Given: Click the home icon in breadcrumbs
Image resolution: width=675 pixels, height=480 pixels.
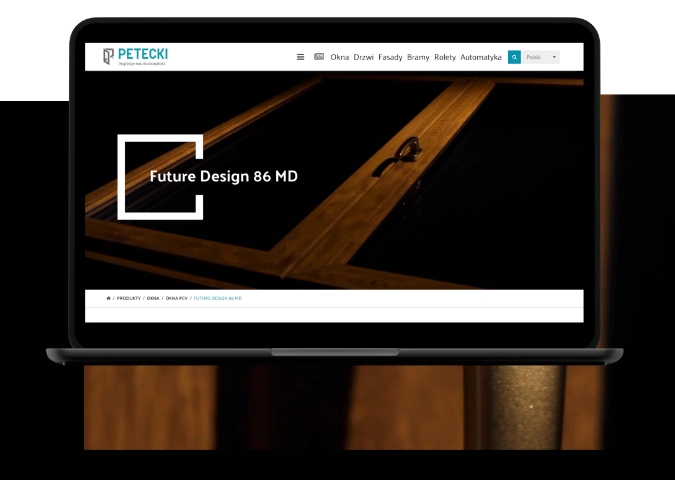Looking at the screenshot, I should tap(108, 298).
